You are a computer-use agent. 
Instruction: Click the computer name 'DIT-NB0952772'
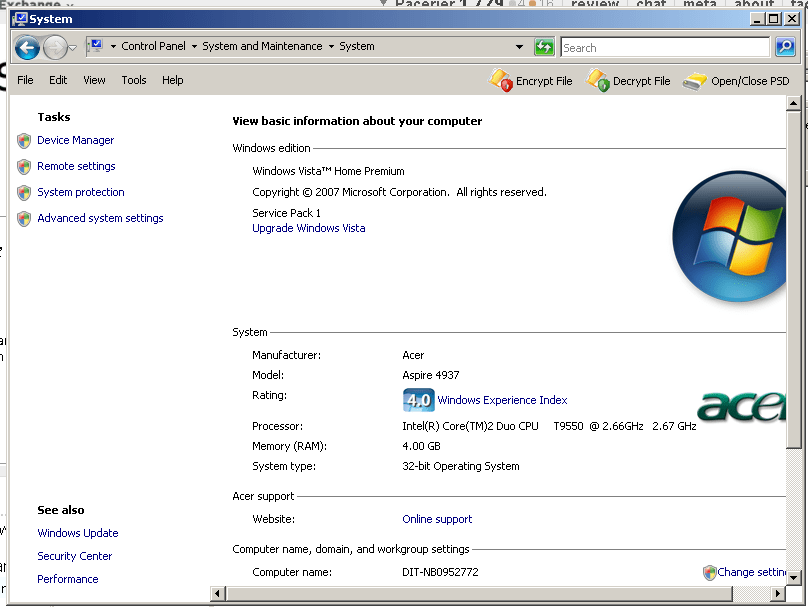click(440, 572)
